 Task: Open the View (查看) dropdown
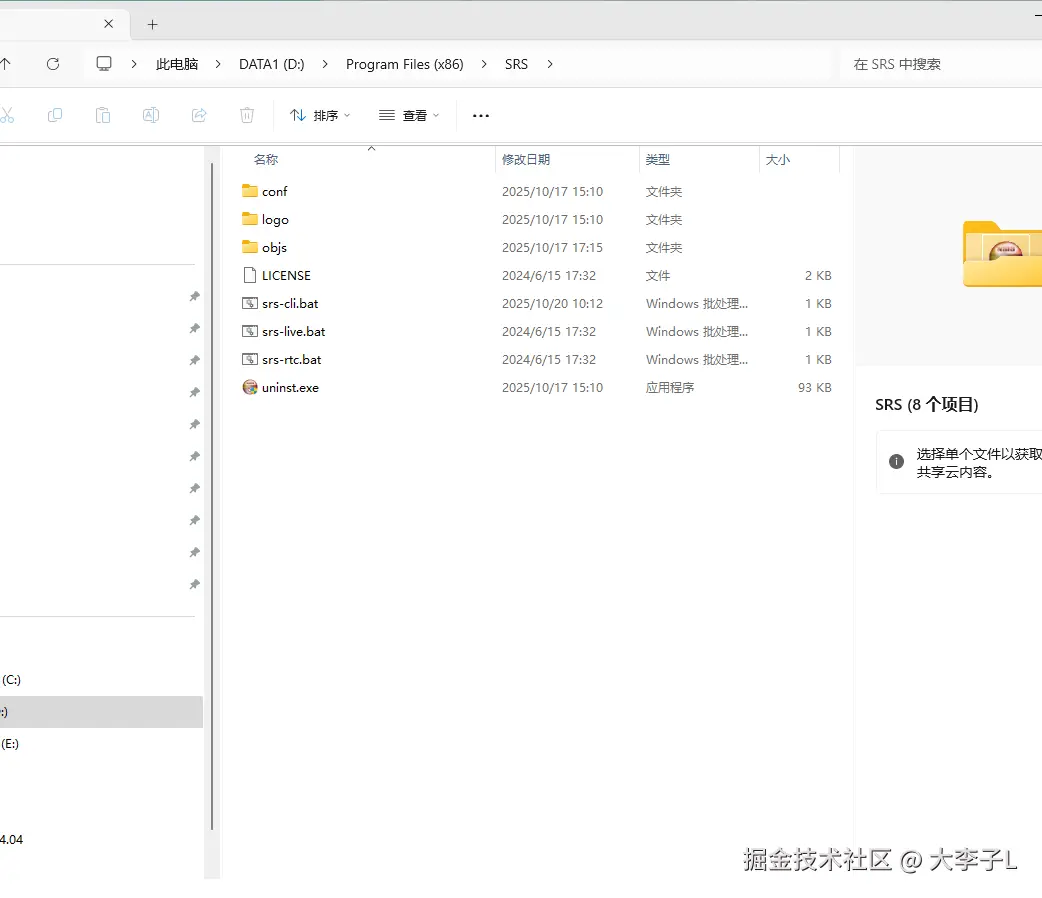point(409,116)
